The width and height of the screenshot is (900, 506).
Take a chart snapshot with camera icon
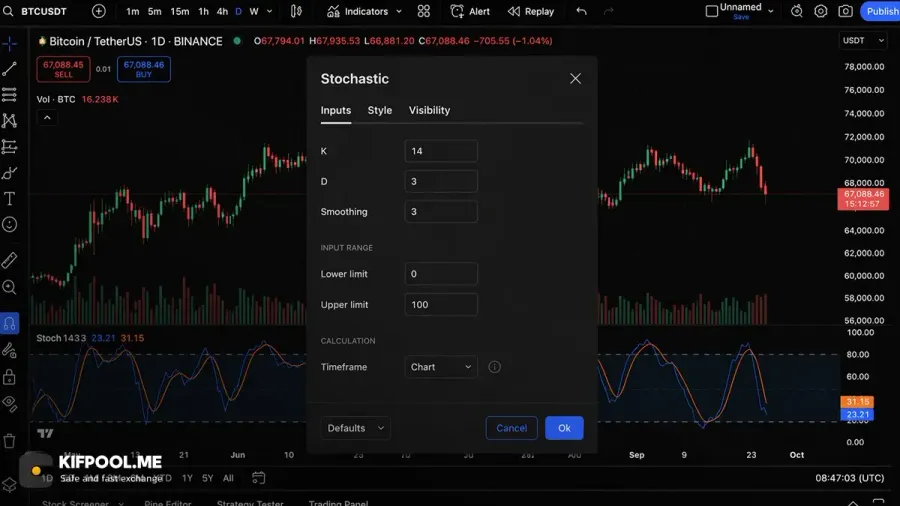(845, 11)
